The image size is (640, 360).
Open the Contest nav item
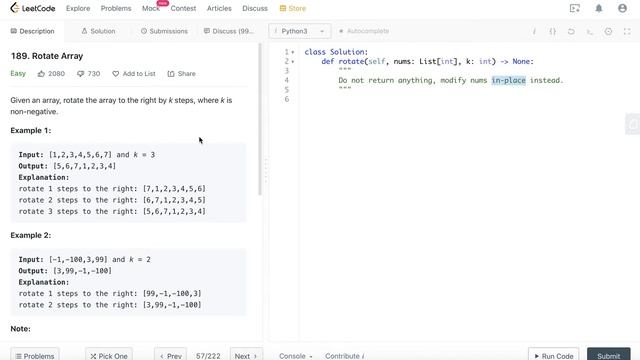click(183, 8)
